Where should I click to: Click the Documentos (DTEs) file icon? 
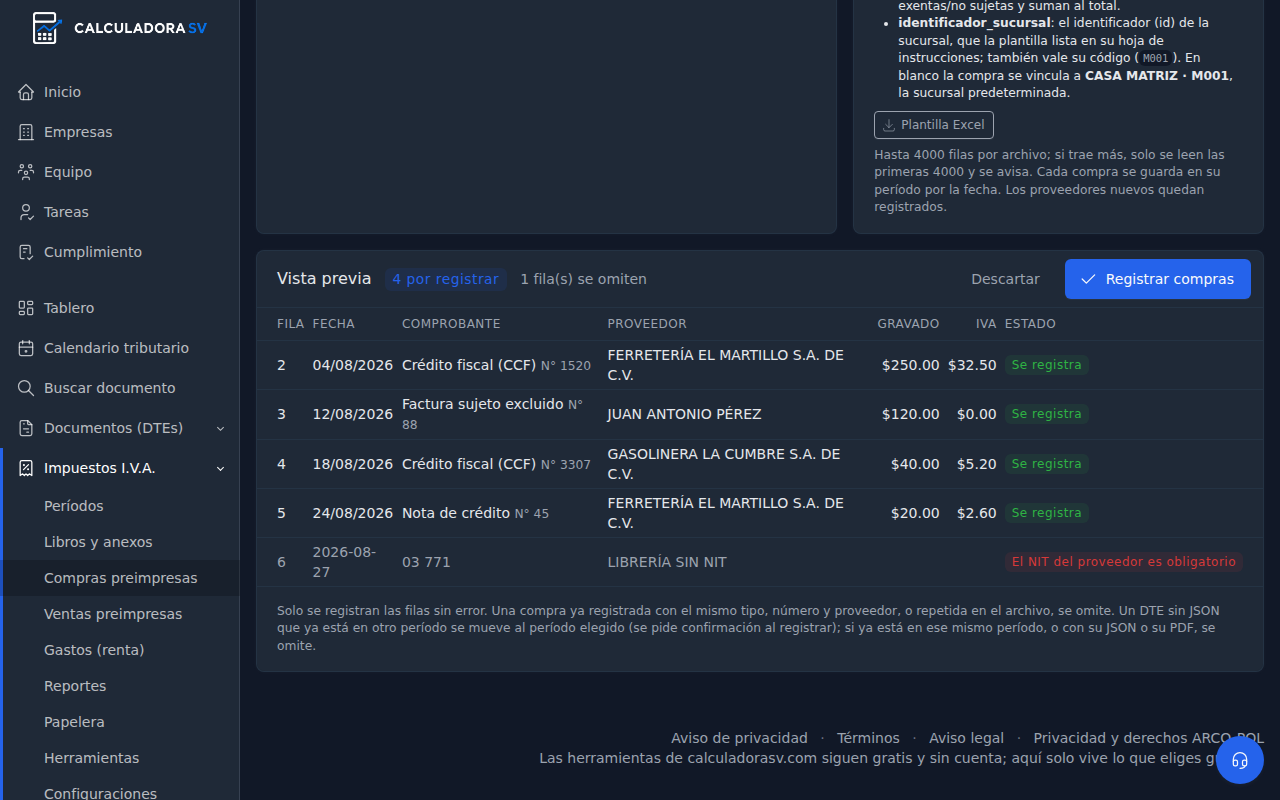[x=26, y=428]
